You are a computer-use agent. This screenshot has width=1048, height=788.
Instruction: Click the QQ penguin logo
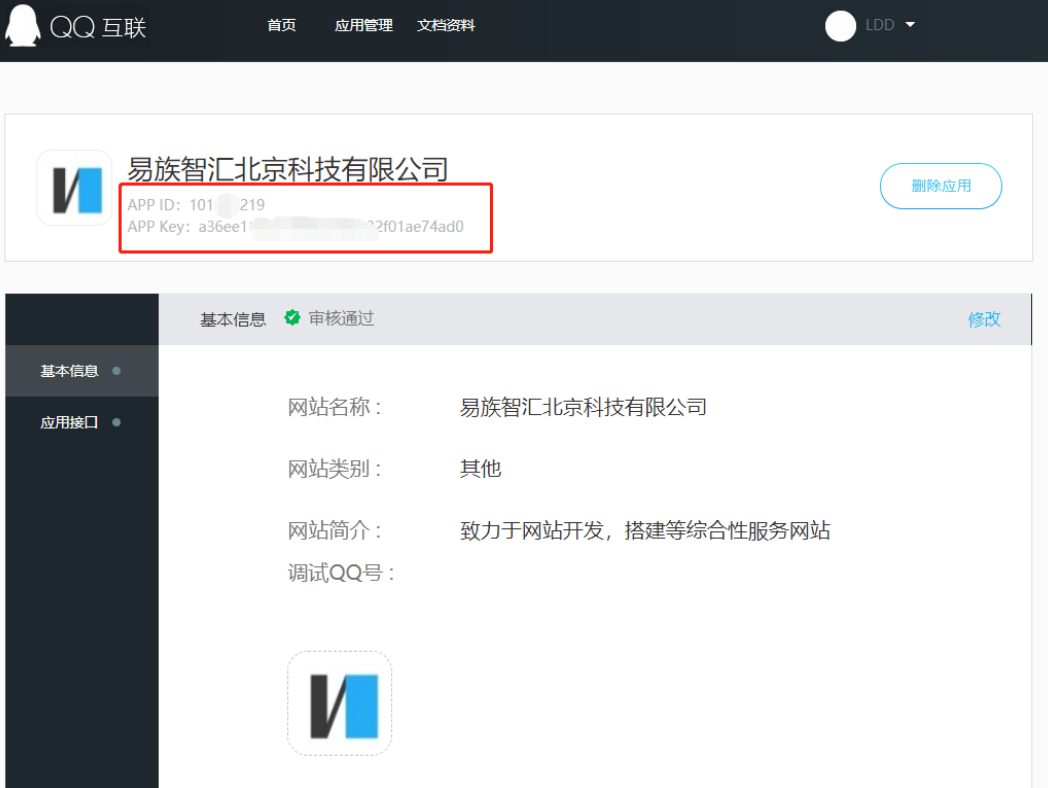coord(22,25)
